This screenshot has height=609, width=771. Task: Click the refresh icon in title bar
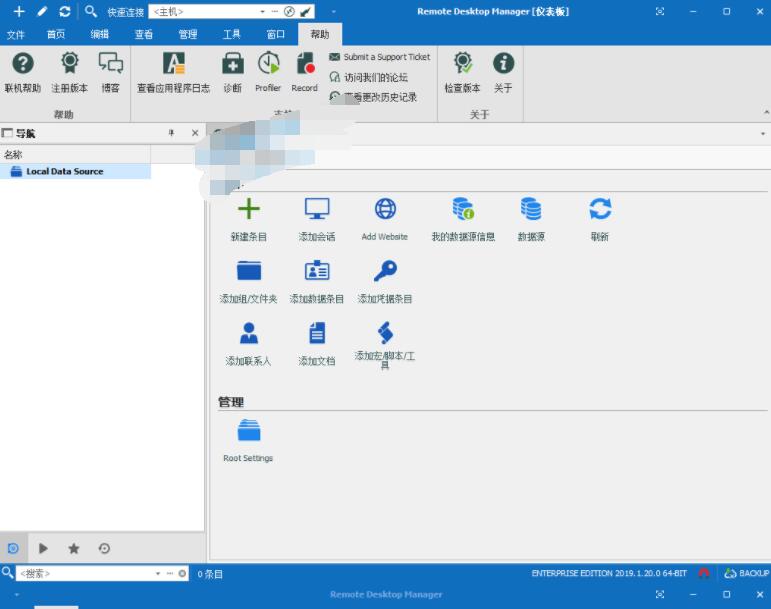pyautogui.click(x=64, y=11)
